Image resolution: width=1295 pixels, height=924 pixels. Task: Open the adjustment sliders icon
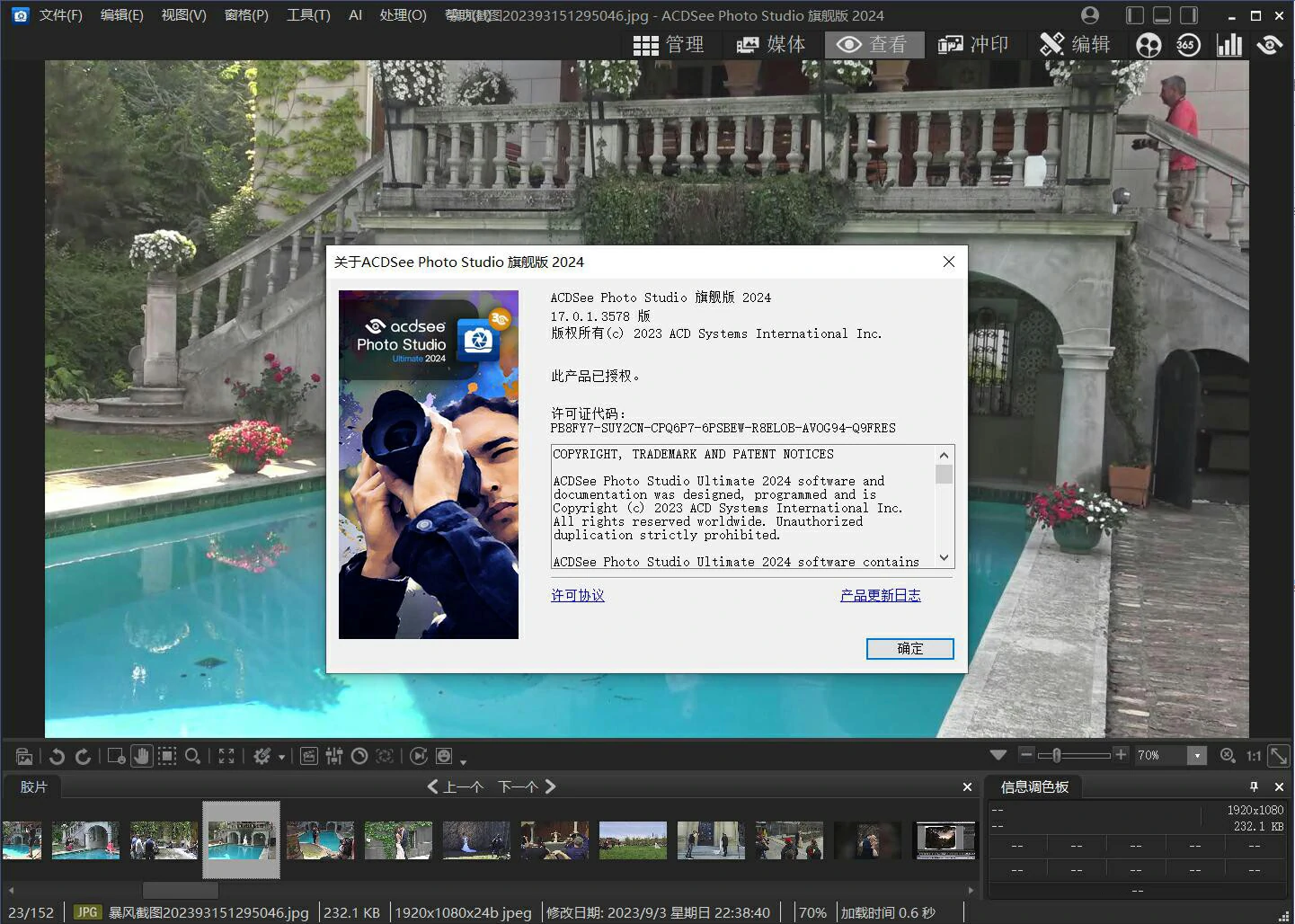tap(334, 756)
